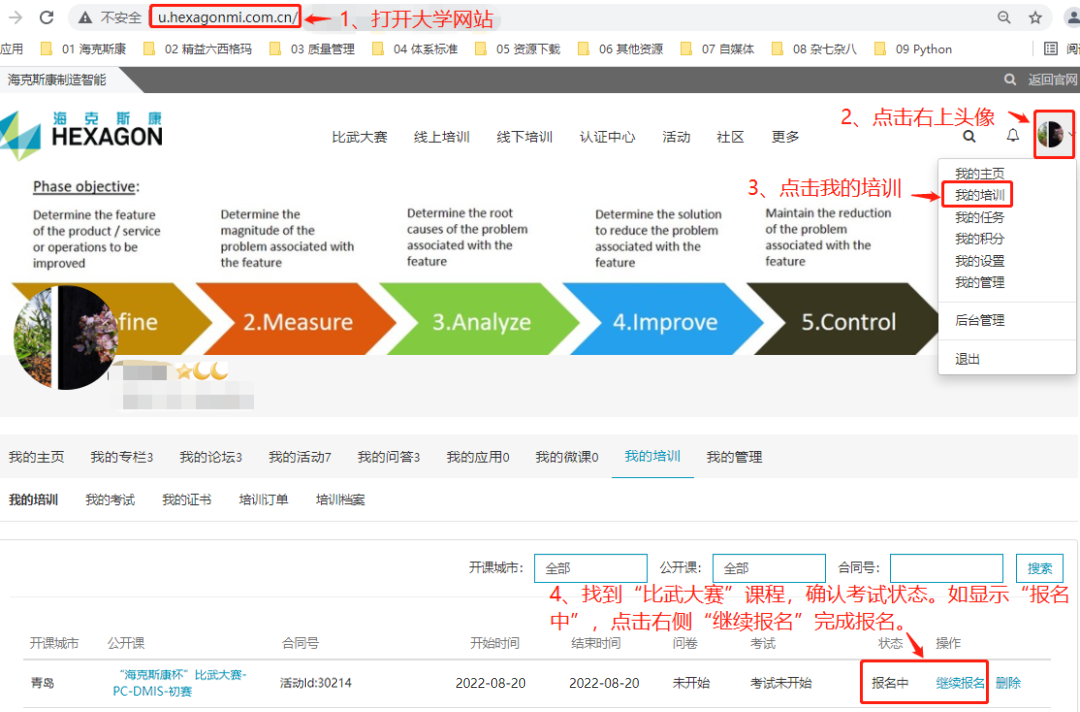Open the 公开课 filter dropdown
This screenshot has height=712, width=1080.
(x=768, y=568)
